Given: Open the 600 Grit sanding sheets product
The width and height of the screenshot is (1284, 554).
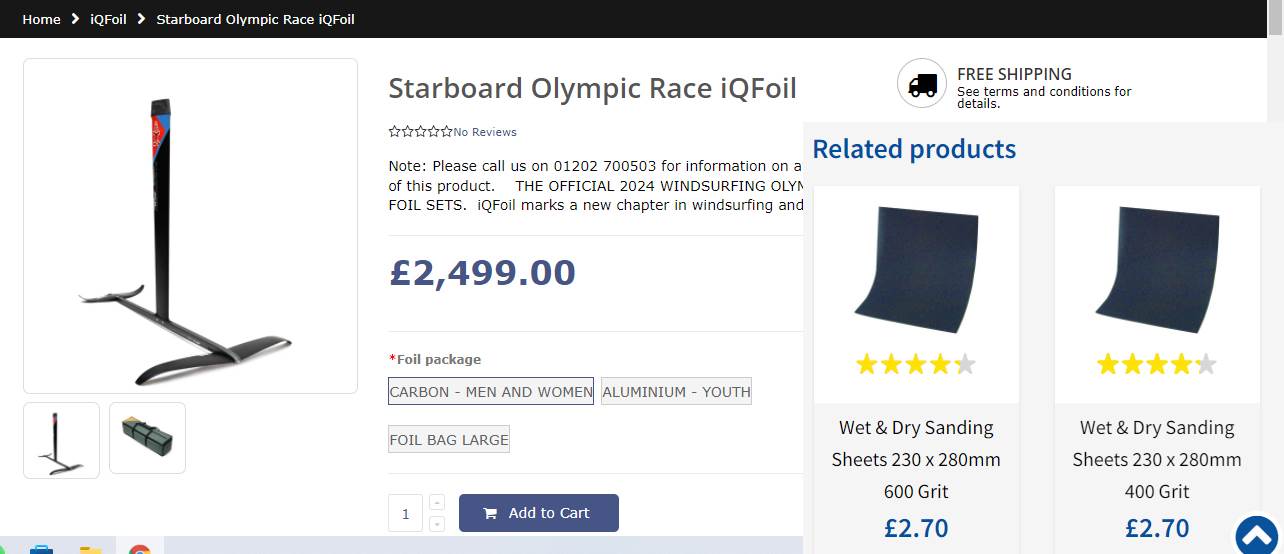Looking at the screenshot, I should pyautogui.click(x=916, y=459).
